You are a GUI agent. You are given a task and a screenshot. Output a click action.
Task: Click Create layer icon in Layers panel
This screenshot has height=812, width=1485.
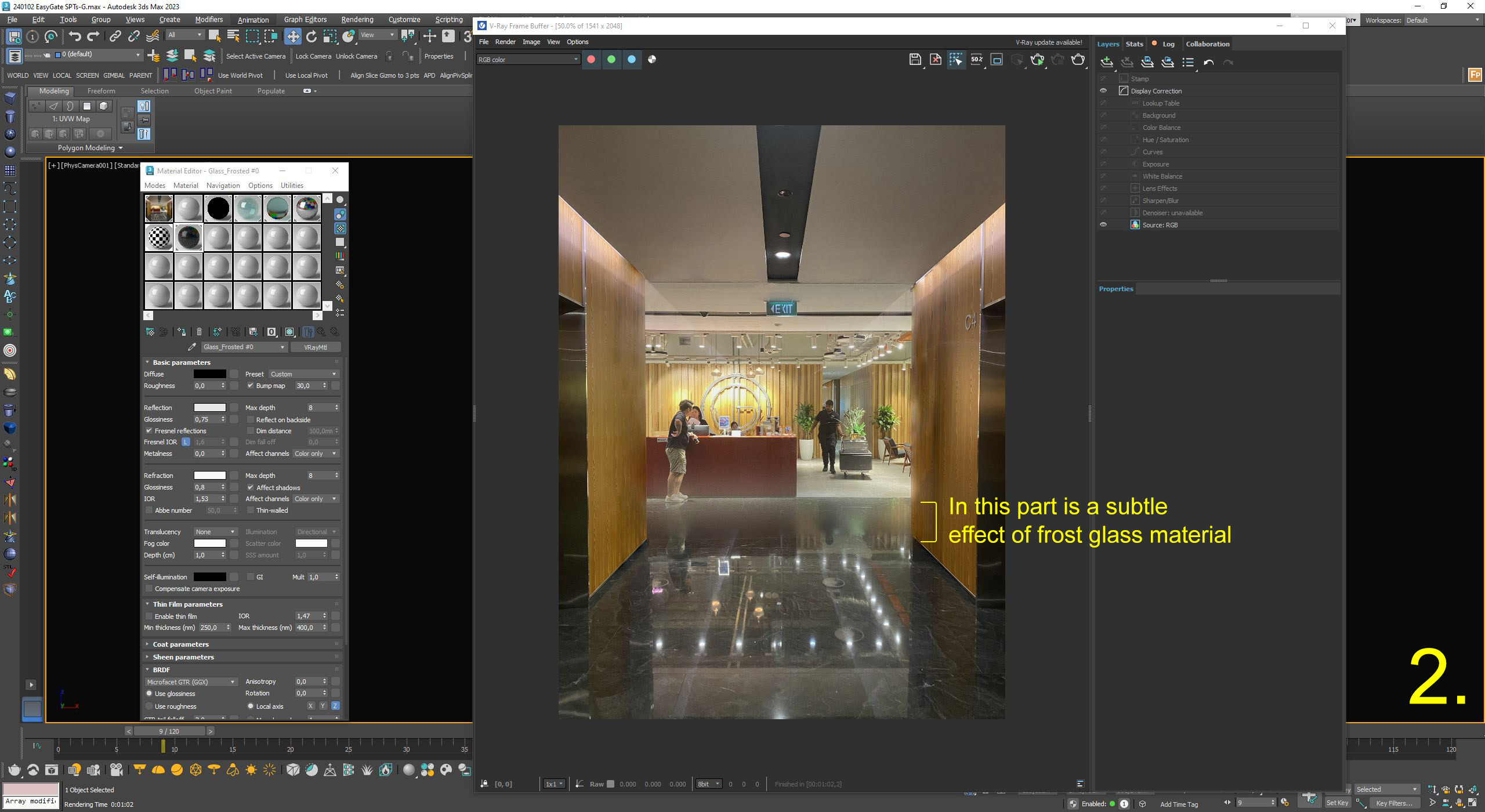[1107, 62]
